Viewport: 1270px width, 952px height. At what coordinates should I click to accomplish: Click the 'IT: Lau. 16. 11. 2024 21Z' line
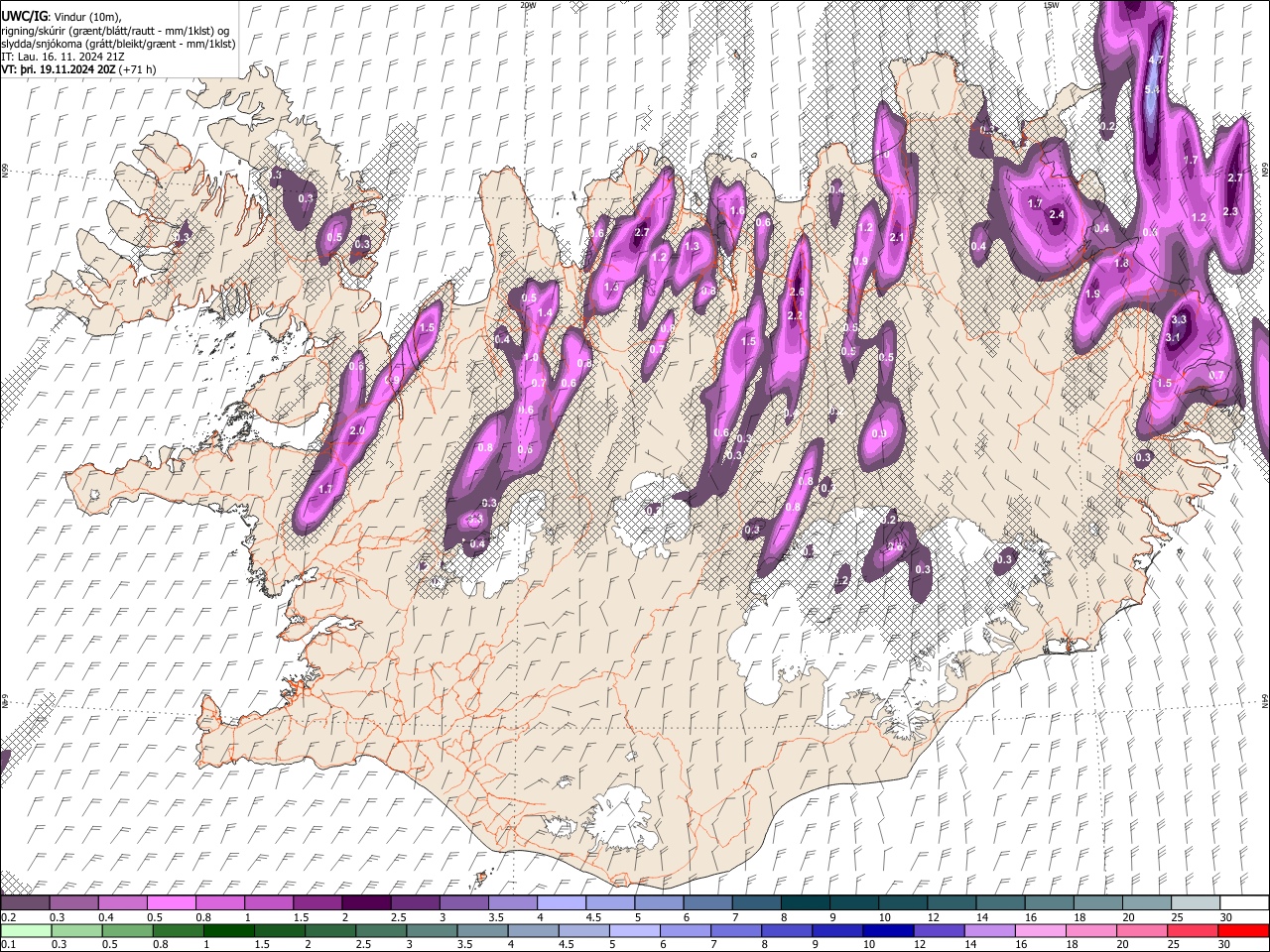(63, 57)
